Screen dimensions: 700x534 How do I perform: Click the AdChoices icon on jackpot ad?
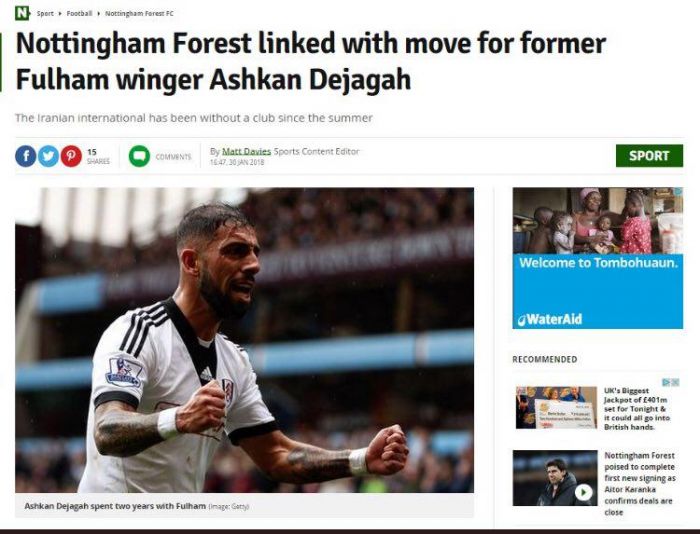667,382
